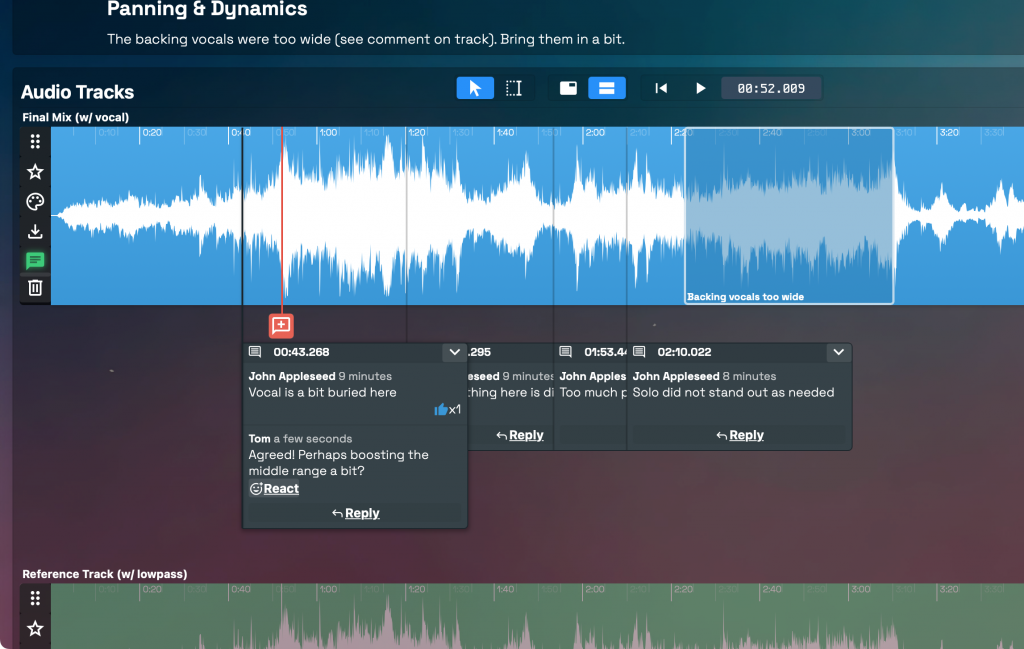The width and height of the screenshot is (1024, 649).
Task: Switch to stacked tracks layout view
Action: point(606,88)
